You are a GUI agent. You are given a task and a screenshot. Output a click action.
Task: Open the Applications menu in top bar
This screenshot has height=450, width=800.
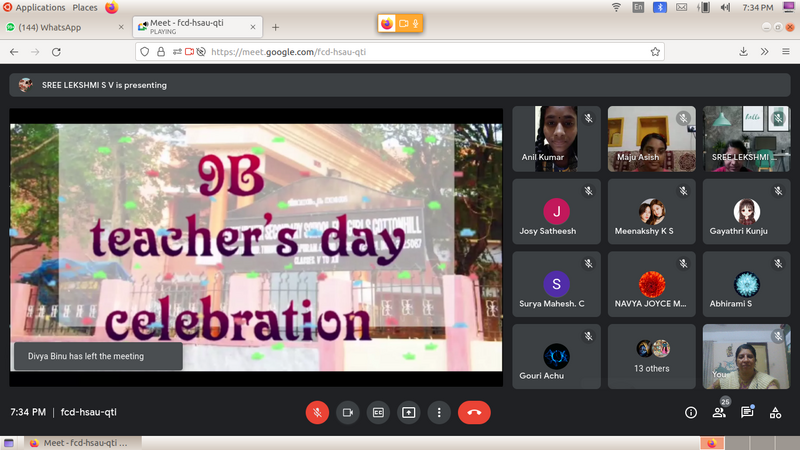tap(40, 7)
